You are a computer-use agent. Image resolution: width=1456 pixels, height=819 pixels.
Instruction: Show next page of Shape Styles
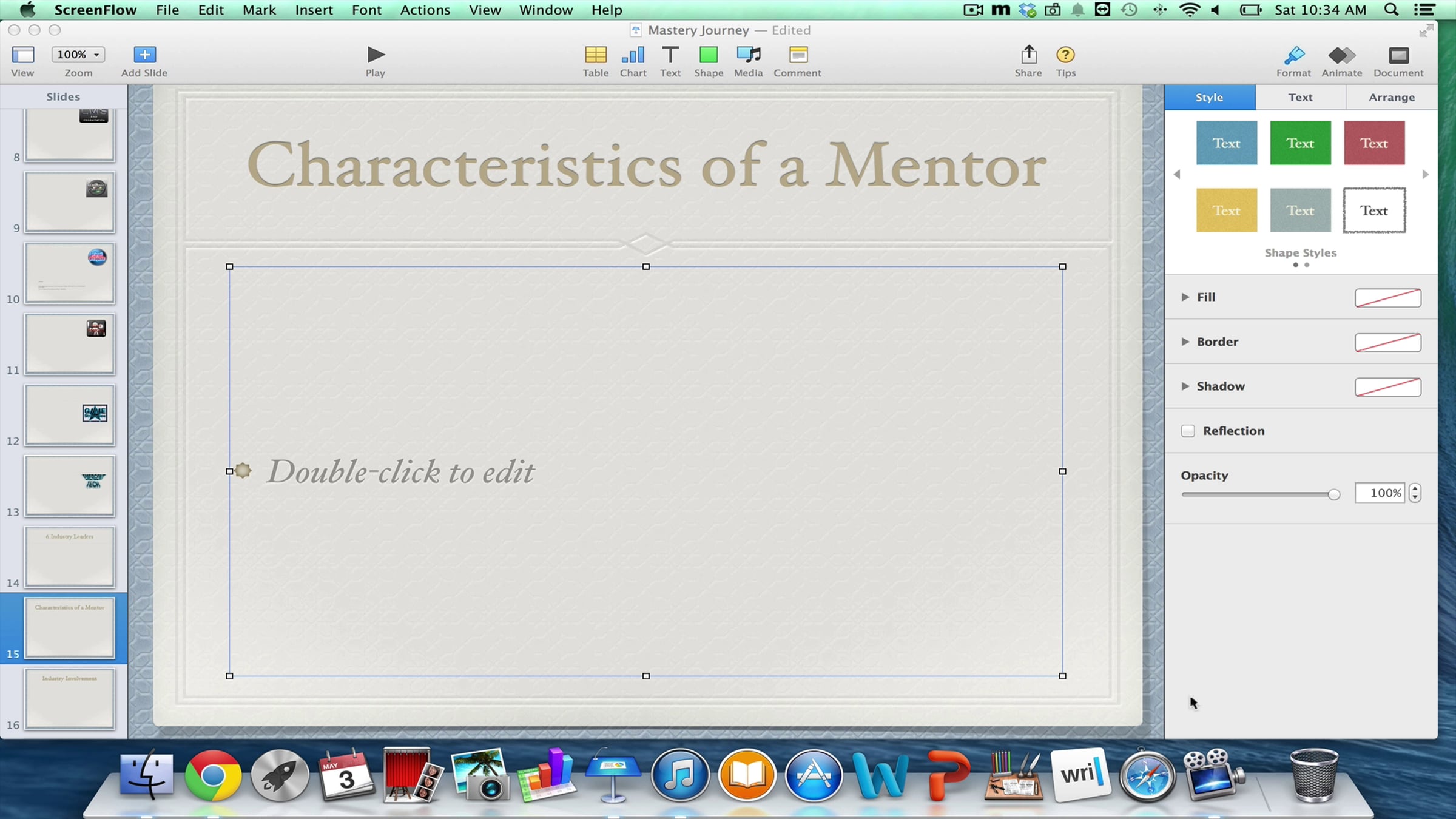pyautogui.click(x=1425, y=175)
